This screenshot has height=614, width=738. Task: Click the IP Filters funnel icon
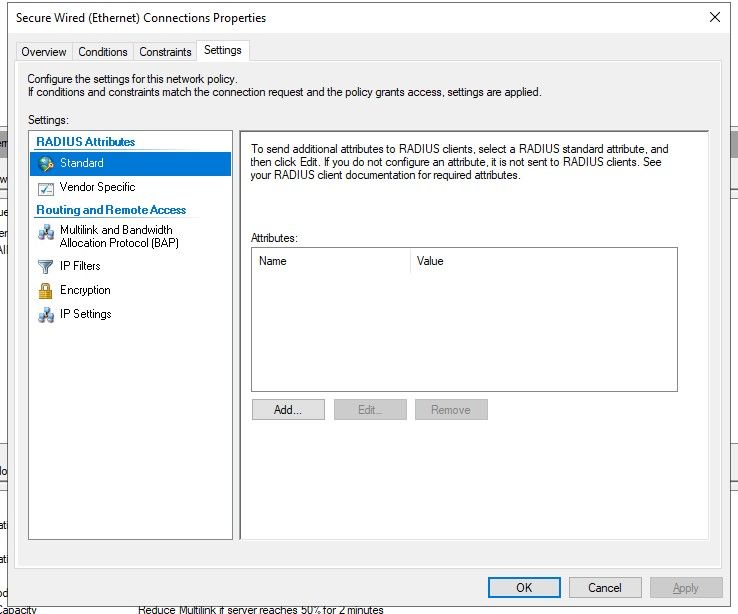click(x=45, y=267)
